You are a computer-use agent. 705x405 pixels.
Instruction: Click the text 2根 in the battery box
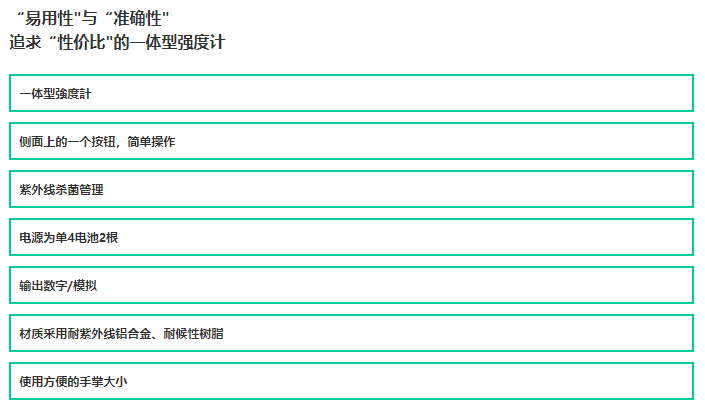108,238
